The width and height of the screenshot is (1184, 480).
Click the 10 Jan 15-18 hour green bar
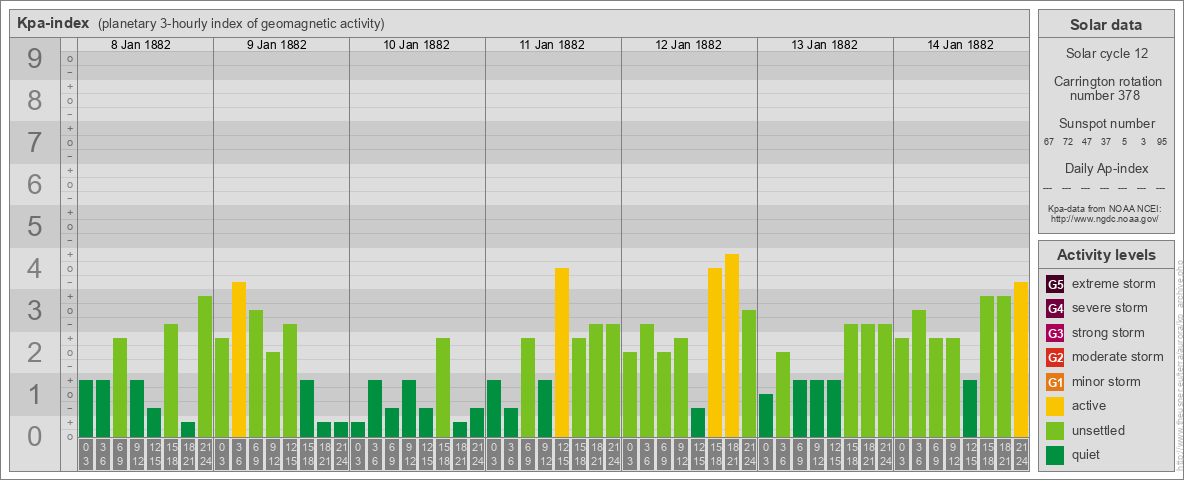442,387
